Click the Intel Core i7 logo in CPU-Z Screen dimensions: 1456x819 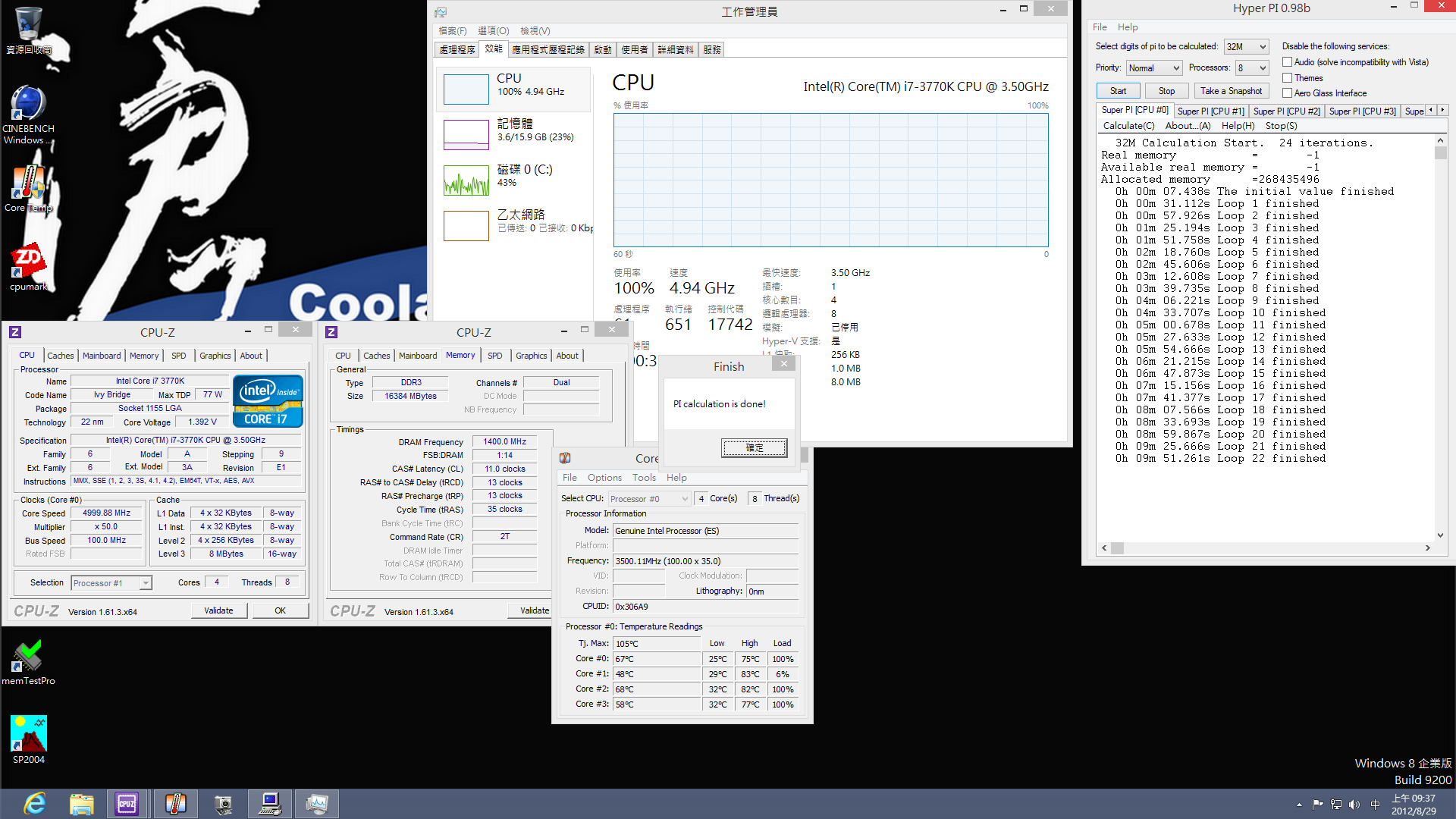pyautogui.click(x=268, y=400)
